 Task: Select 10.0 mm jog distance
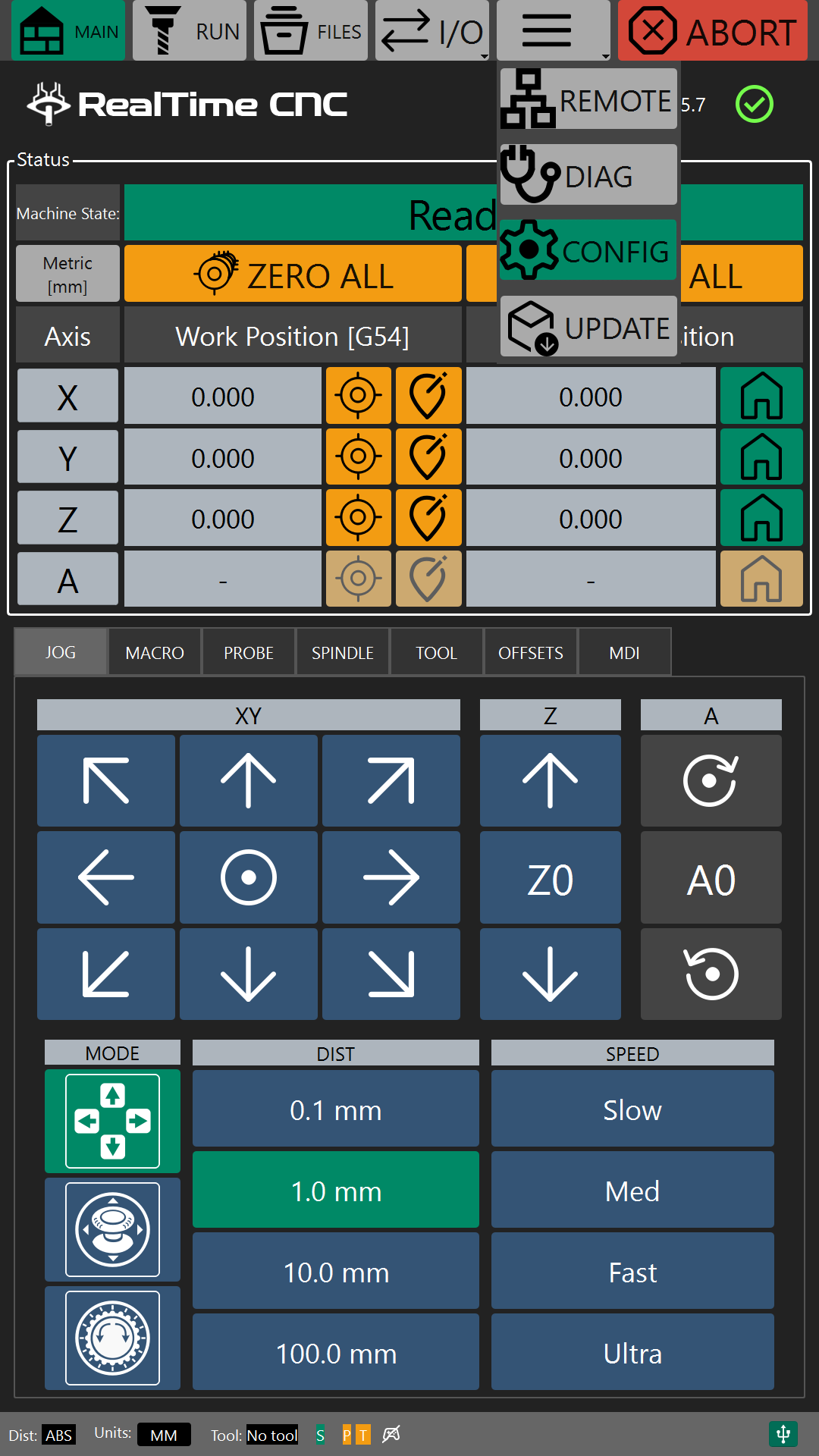[x=335, y=1272]
